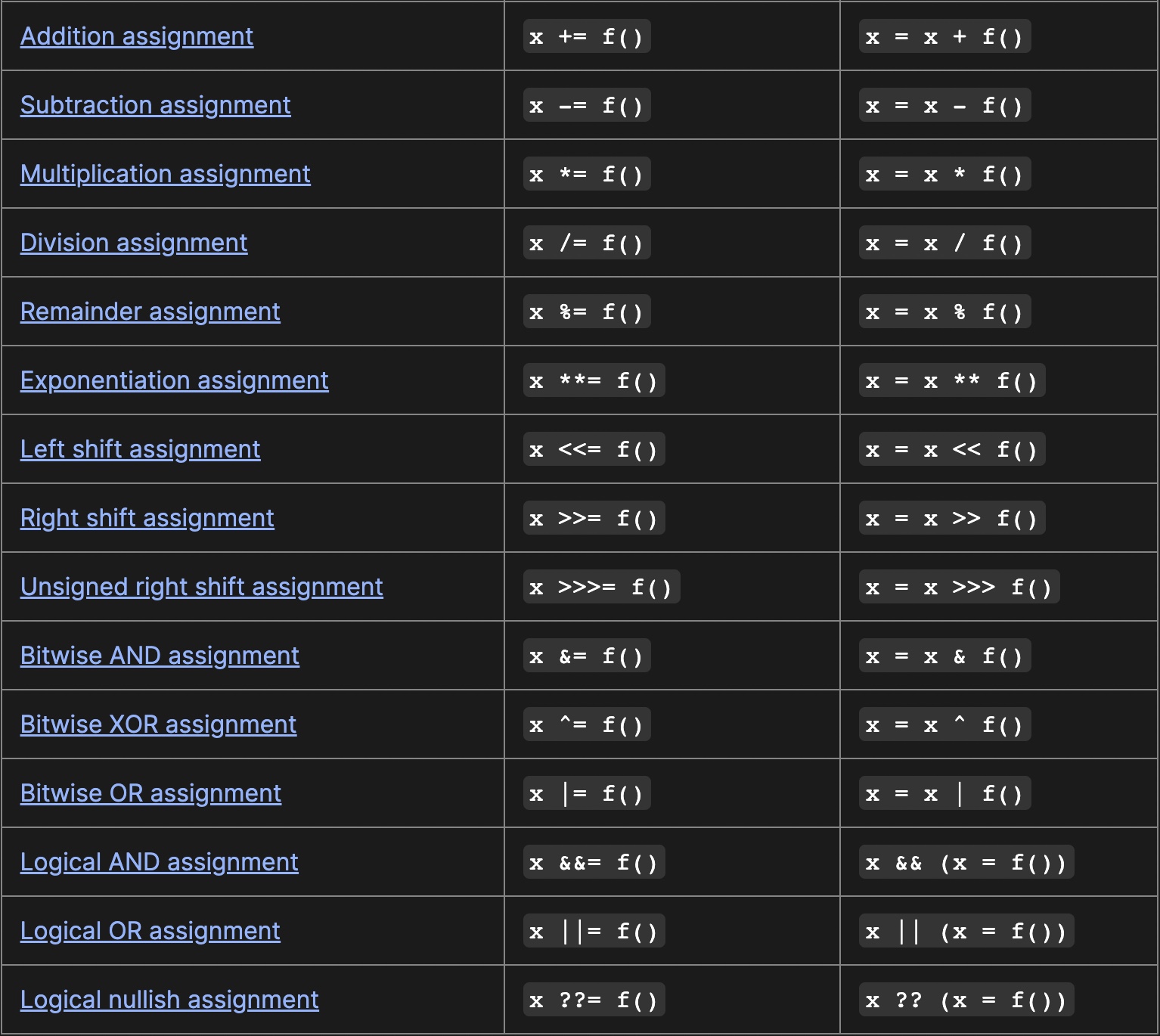Open the Subtraction assignment link
The image size is (1160, 1036).
pos(155,105)
